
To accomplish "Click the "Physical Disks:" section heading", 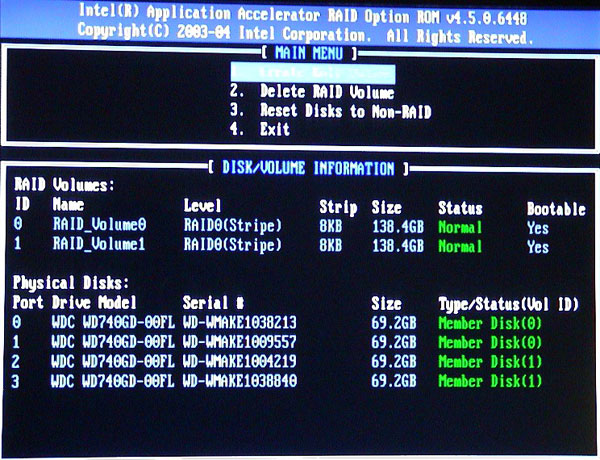I will click(71, 283).
